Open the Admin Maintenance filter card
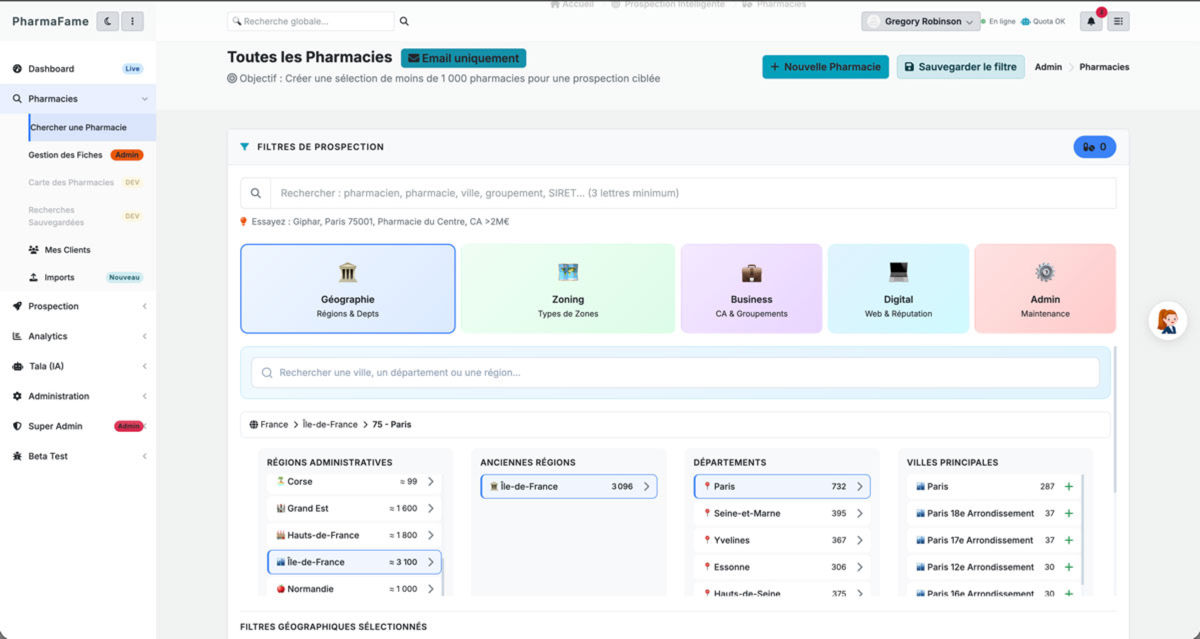The height and width of the screenshot is (639, 1200). tap(1045, 287)
